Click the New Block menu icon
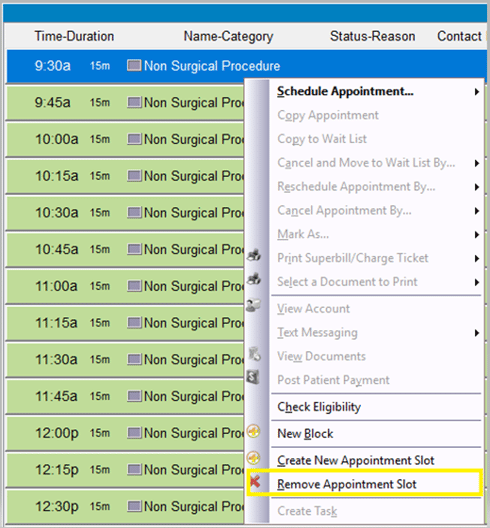The width and height of the screenshot is (490, 528). (x=253, y=431)
